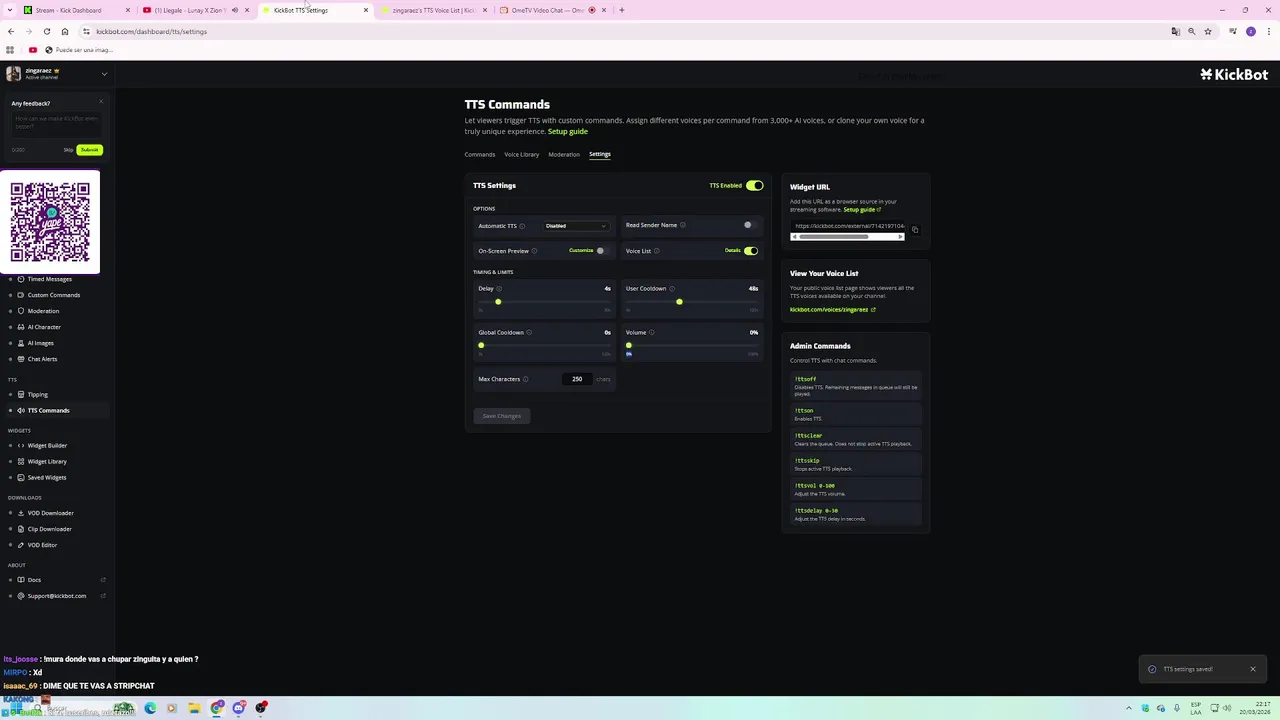Adjust the Delay slider handle
This screenshot has height=720, width=1280.
[x=498, y=302]
